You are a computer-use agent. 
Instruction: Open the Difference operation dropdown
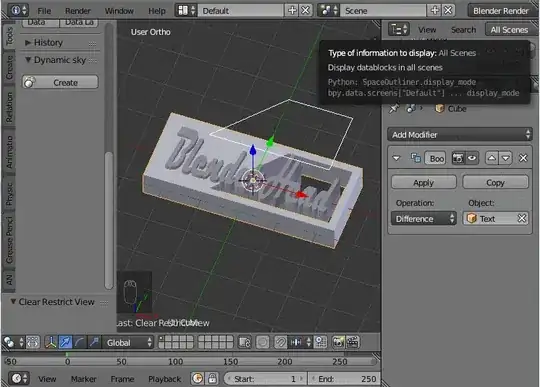point(424,219)
